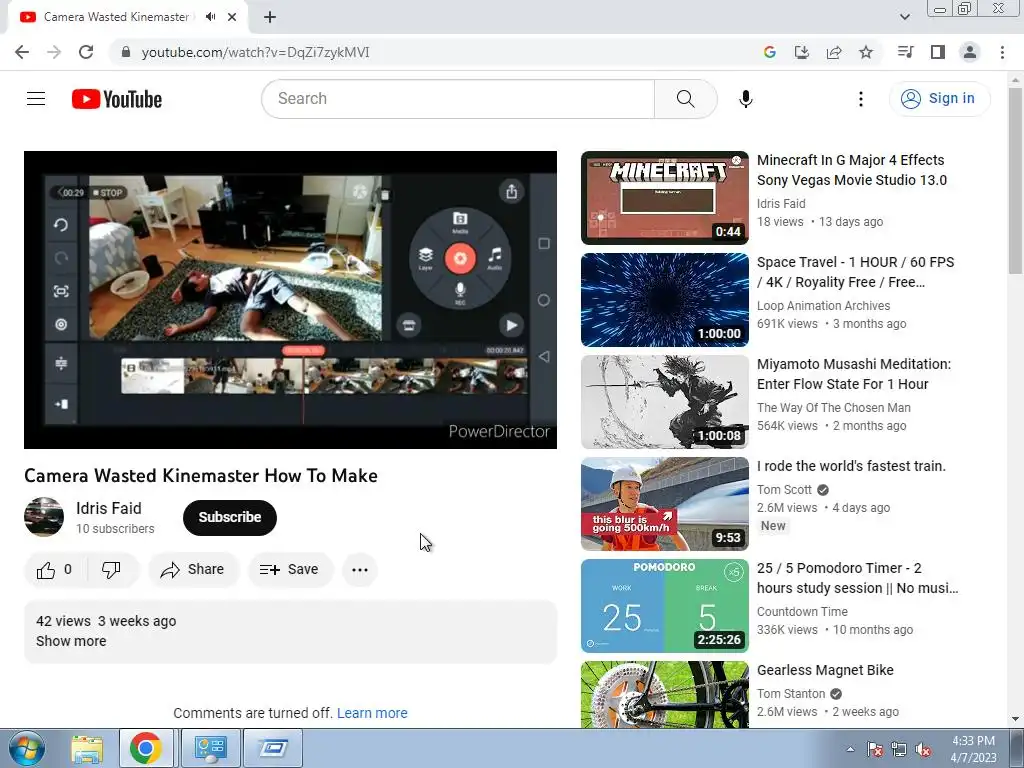Image resolution: width=1024 pixels, height=768 pixels.
Task: Click Countdown Time channel name
Action: pos(803,612)
